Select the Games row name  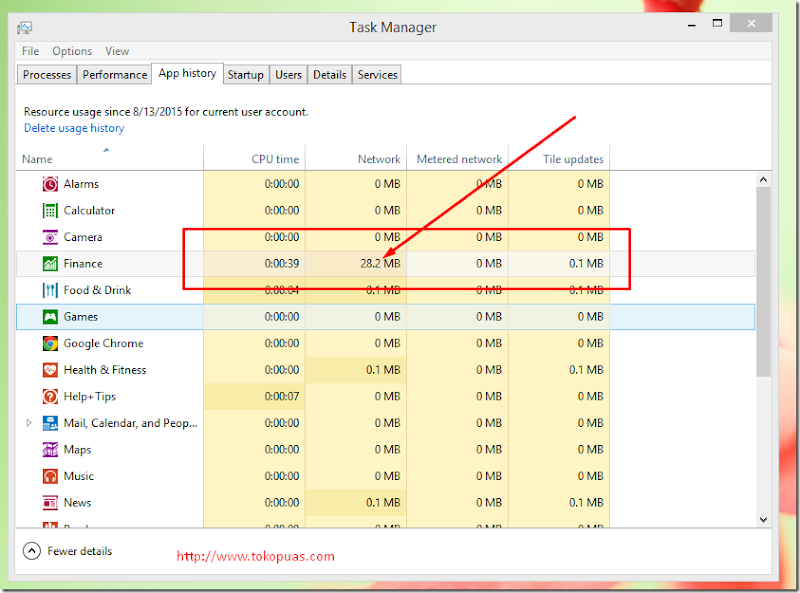click(x=81, y=316)
